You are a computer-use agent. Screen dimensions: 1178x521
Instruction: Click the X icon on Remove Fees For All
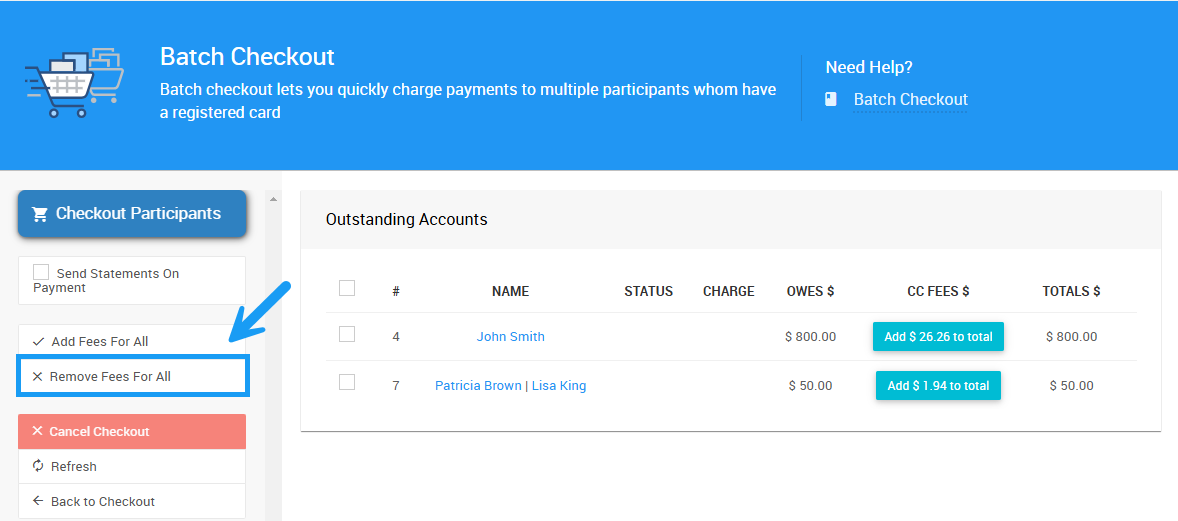click(x=38, y=377)
